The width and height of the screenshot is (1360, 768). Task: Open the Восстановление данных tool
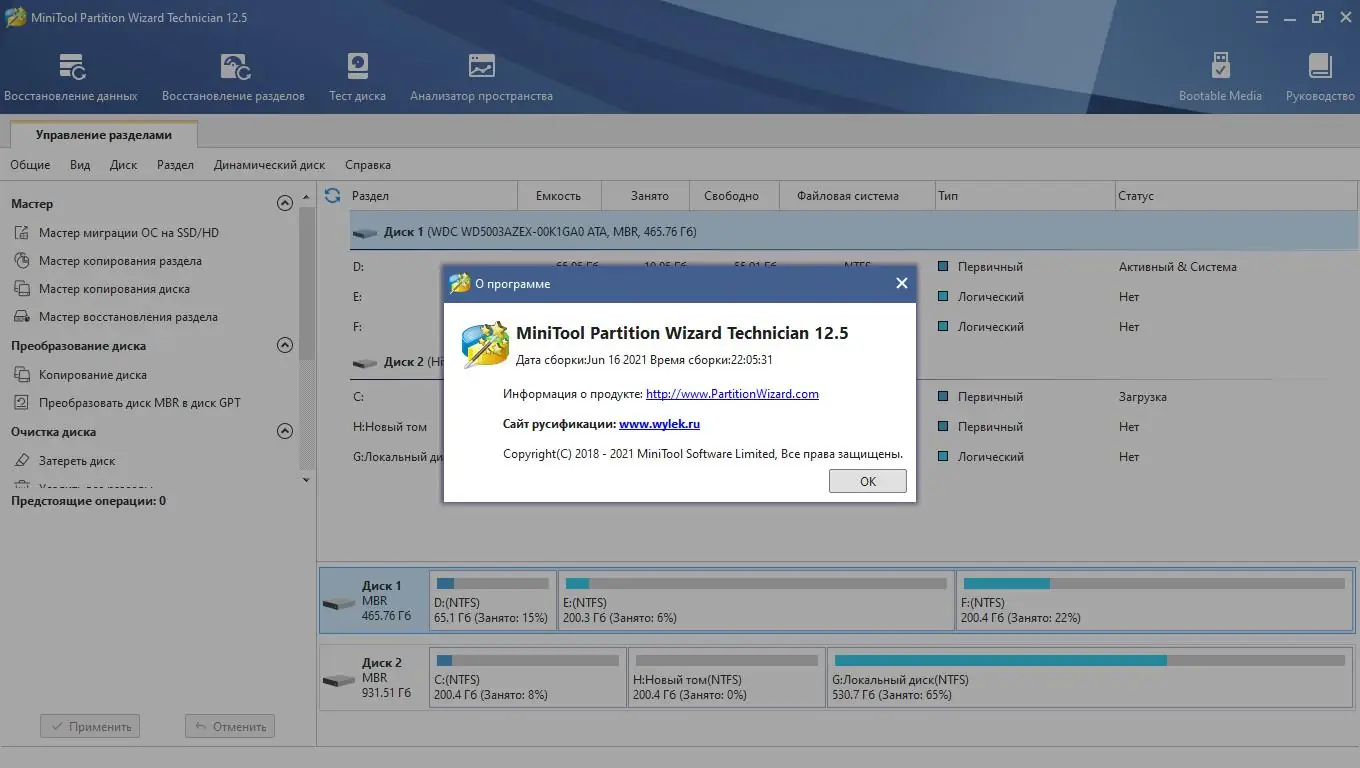tap(73, 75)
